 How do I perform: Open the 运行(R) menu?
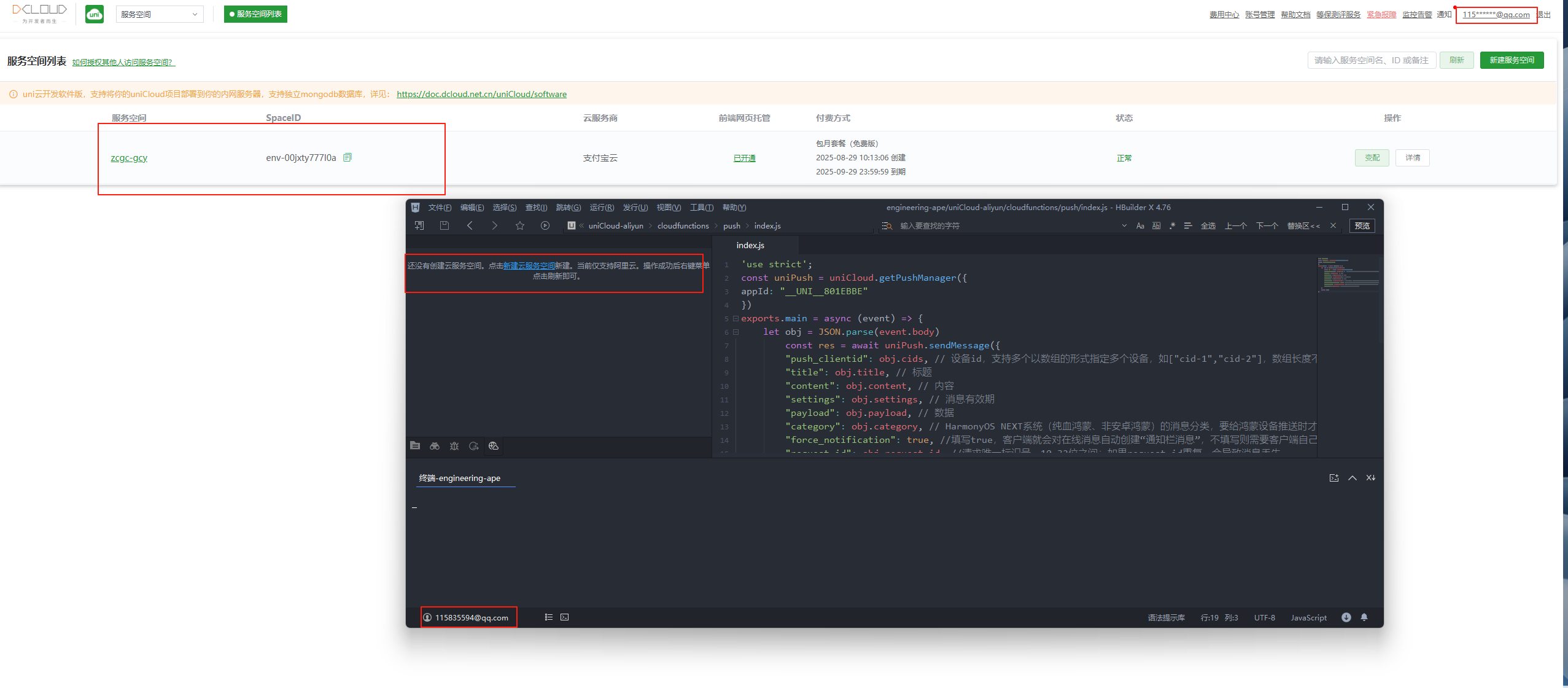(601, 208)
